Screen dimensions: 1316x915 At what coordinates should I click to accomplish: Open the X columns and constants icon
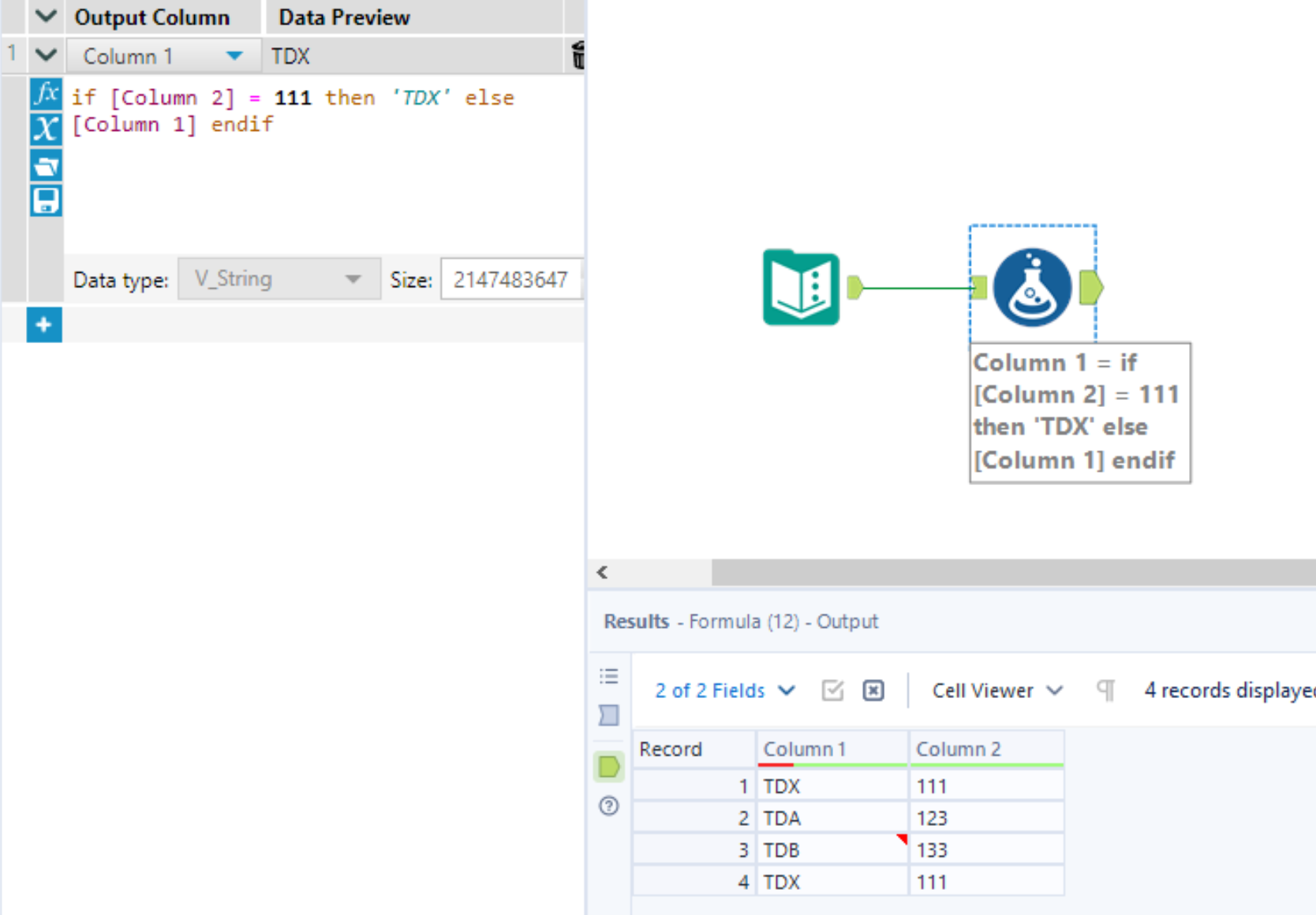pyautogui.click(x=46, y=129)
